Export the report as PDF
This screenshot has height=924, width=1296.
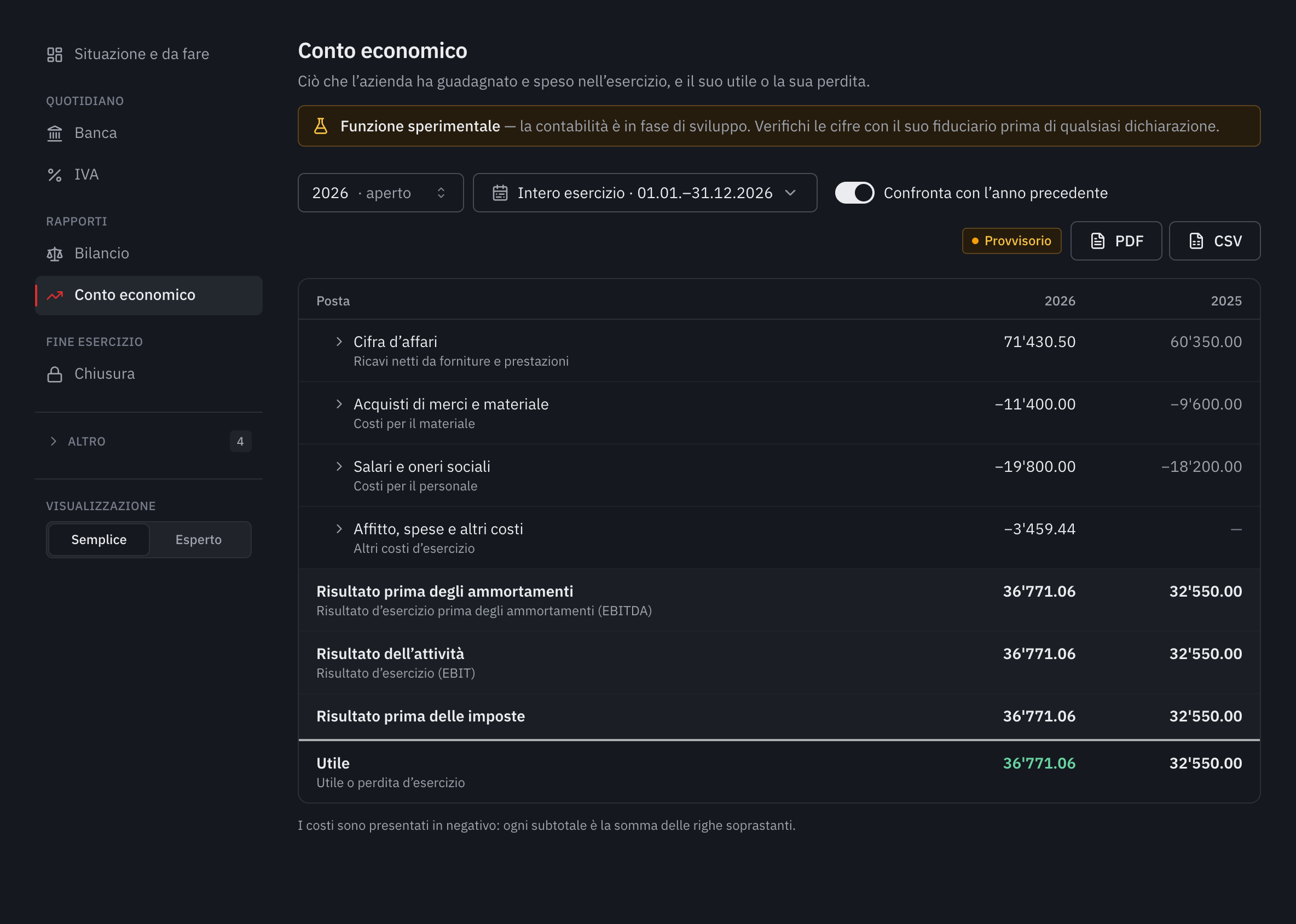tap(1115, 241)
